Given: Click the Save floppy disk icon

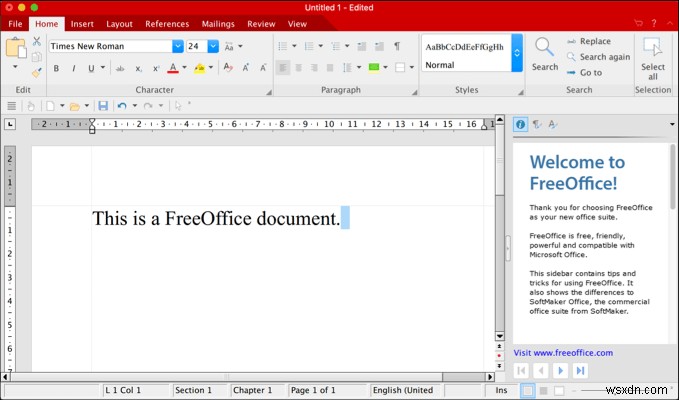Looking at the screenshot, I should coord(103,106).
